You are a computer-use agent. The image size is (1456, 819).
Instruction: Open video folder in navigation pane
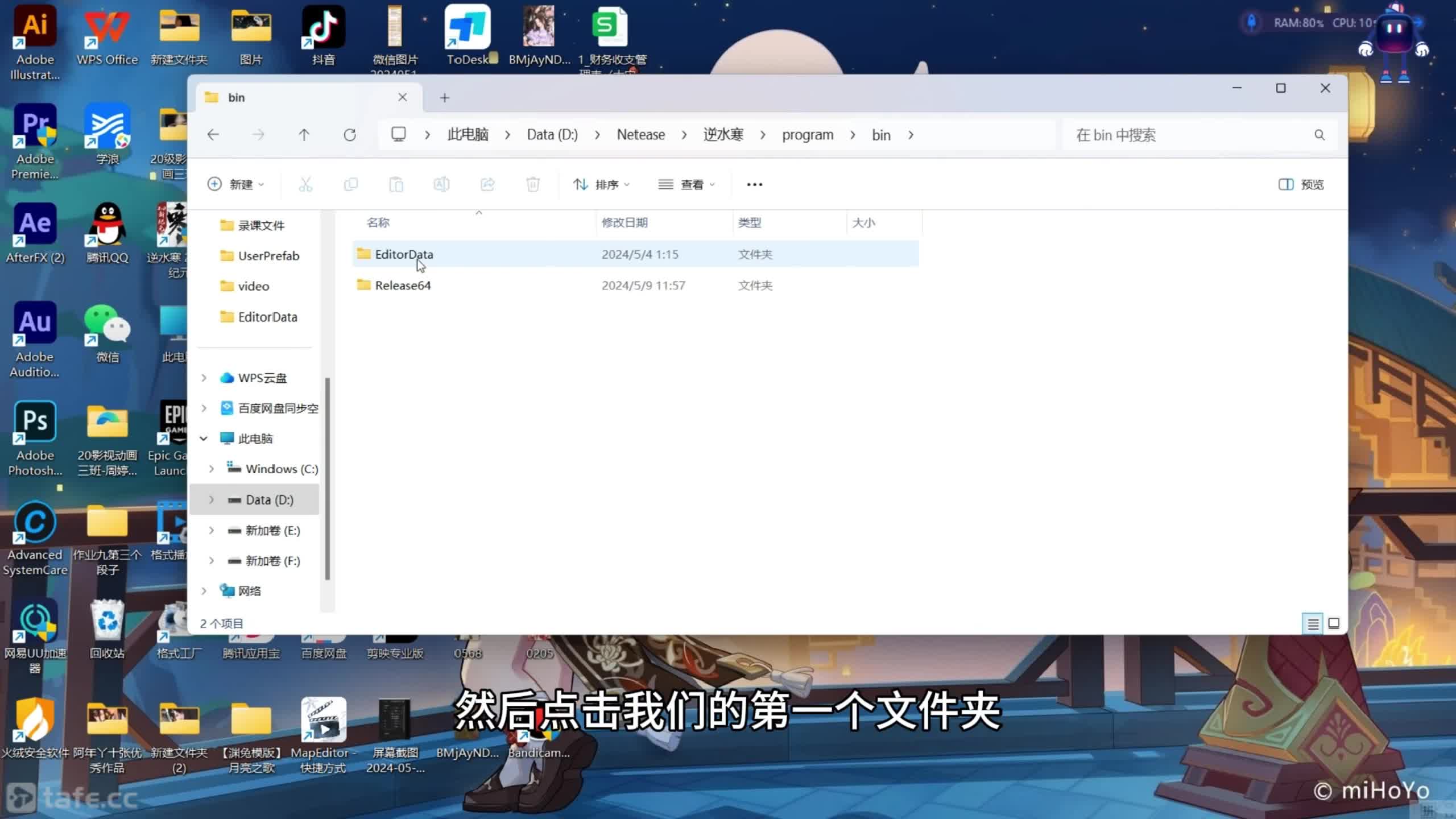(245, 286)
